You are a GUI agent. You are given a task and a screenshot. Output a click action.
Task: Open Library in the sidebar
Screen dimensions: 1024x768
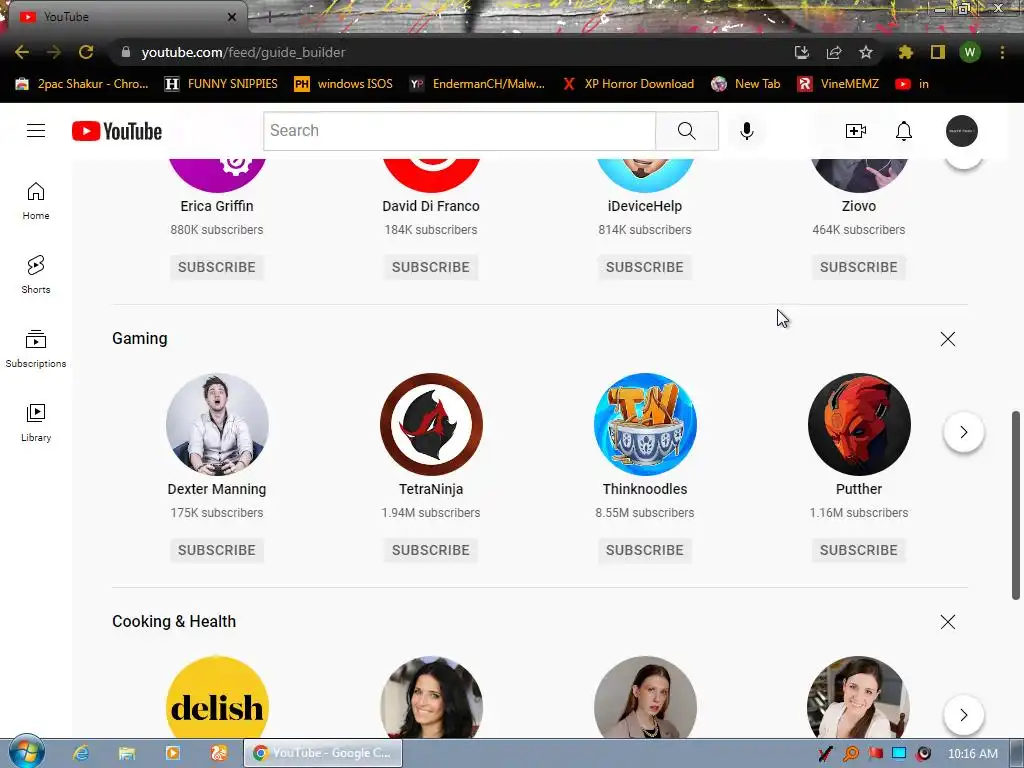(36, 423)
